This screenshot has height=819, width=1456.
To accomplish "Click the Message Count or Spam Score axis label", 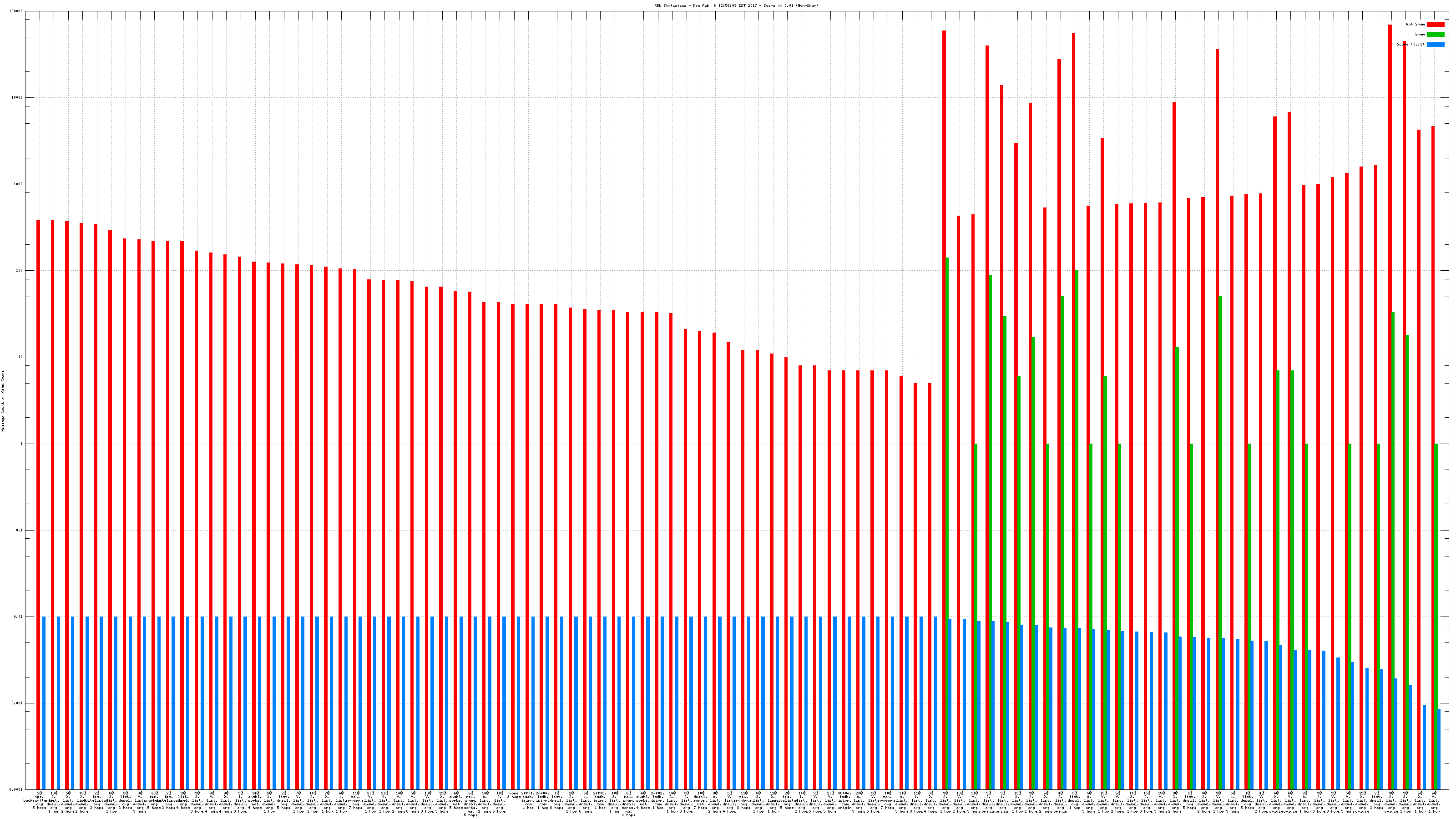I will coord(3,401).
